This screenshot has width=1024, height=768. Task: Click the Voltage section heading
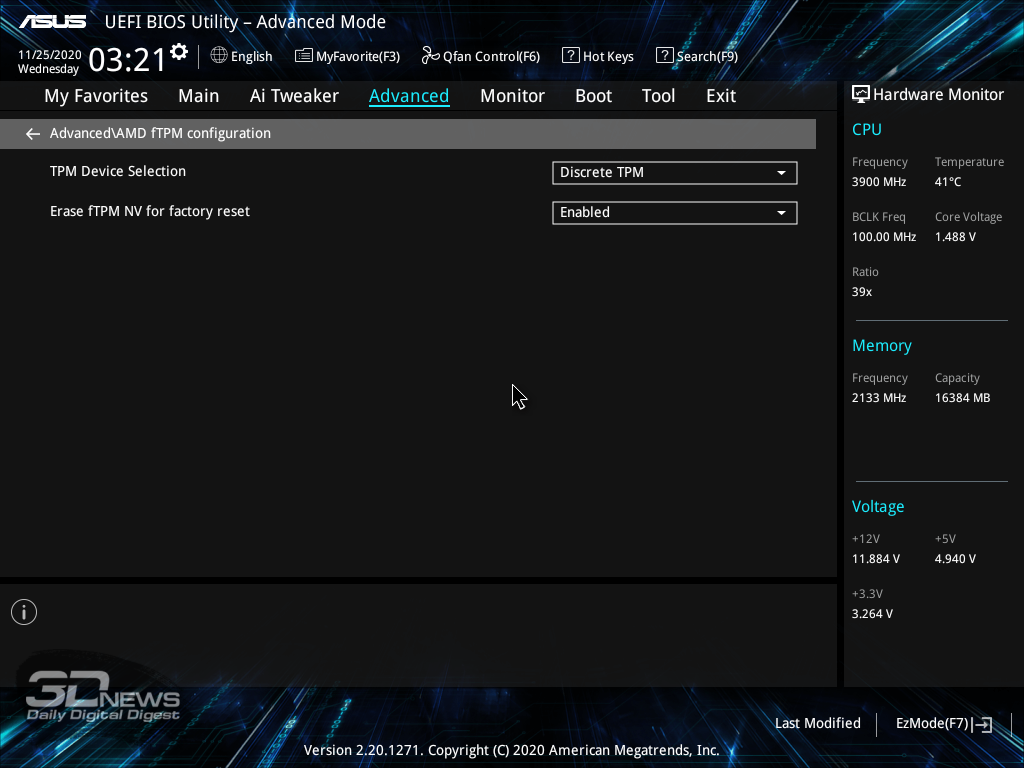click(x=878, y=507)
